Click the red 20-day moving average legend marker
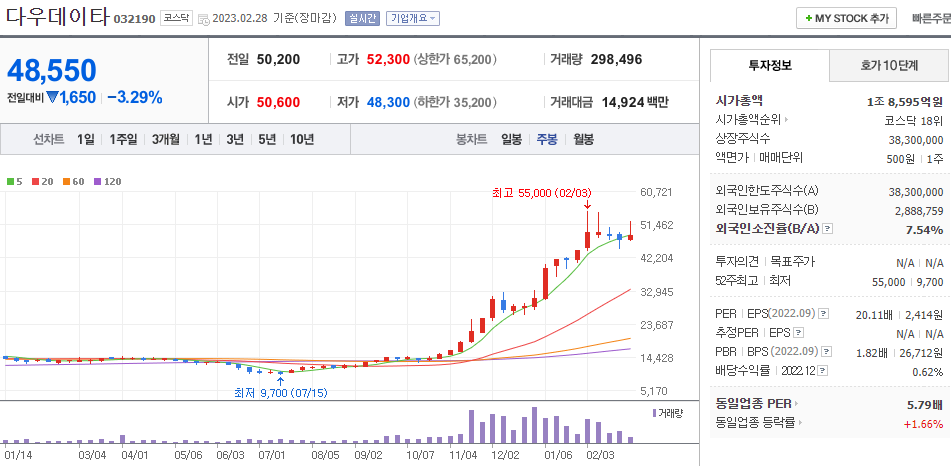This screenshot has height=466, width=951. pyautogui.click(x=35, y=181)
